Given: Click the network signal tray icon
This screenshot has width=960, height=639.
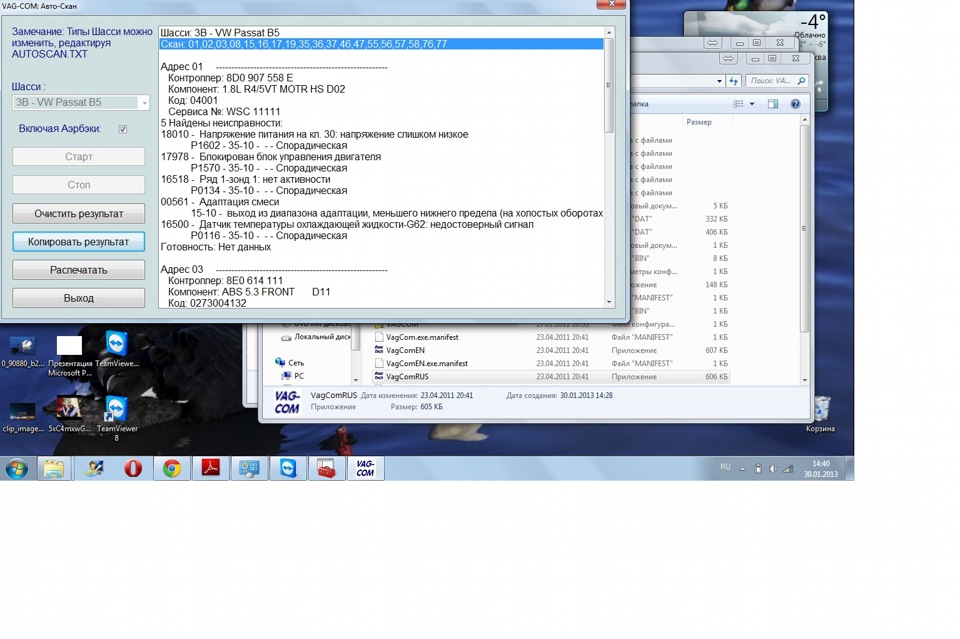Looking at the screenshot, I should (x=788, y=469).
